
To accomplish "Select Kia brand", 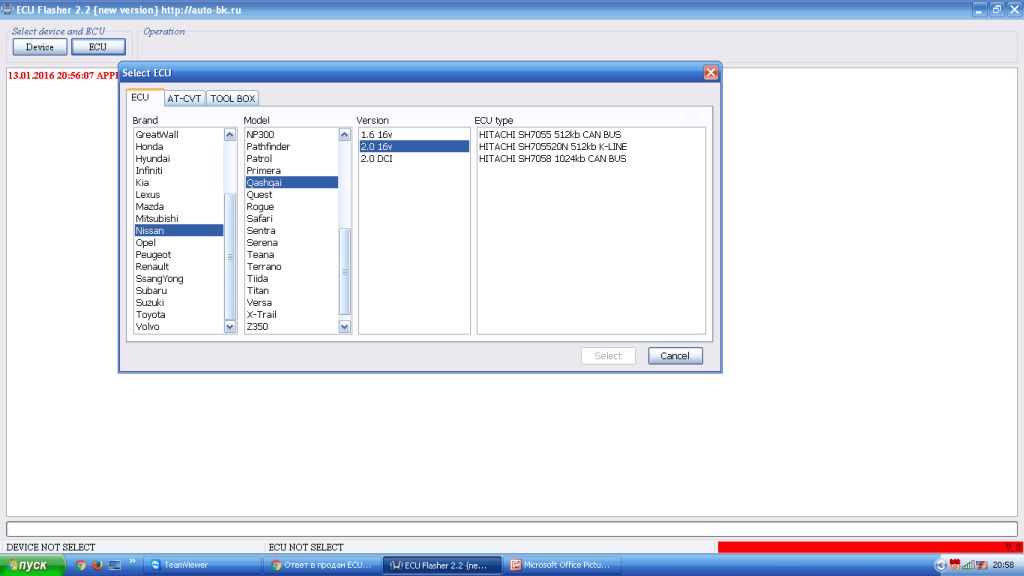I will [178, 183].
